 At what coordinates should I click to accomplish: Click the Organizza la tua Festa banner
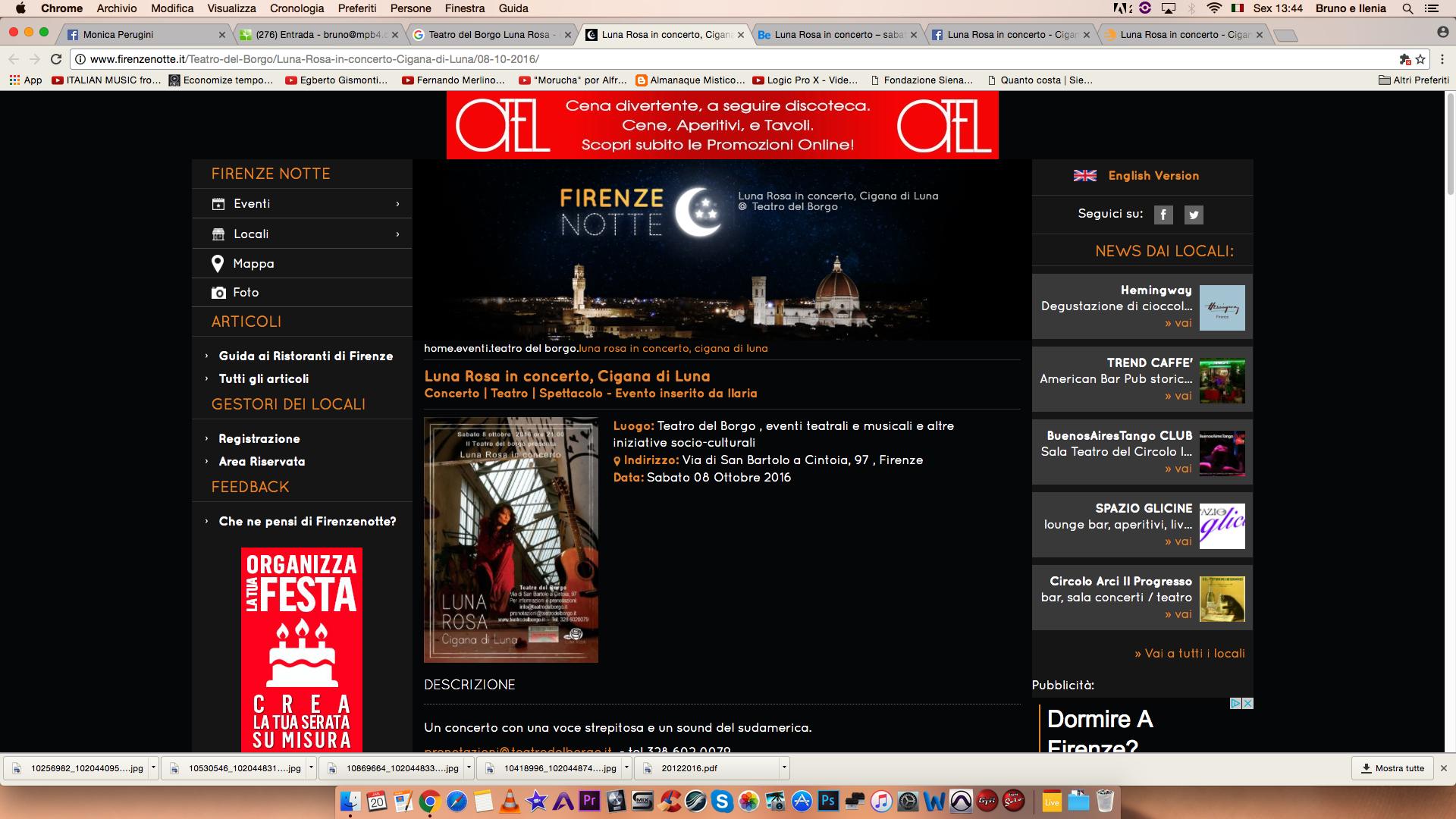pos(302,650)
